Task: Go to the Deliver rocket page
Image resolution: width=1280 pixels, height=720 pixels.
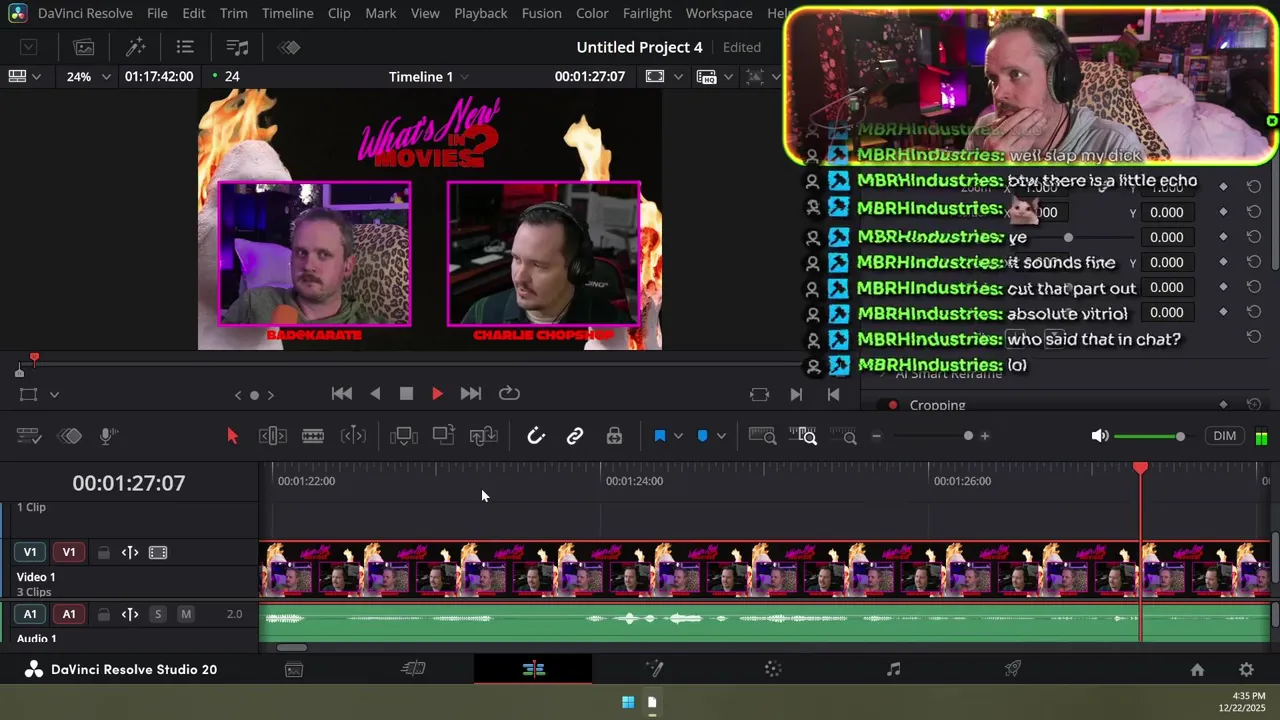Action: (x=1013, y=670)
